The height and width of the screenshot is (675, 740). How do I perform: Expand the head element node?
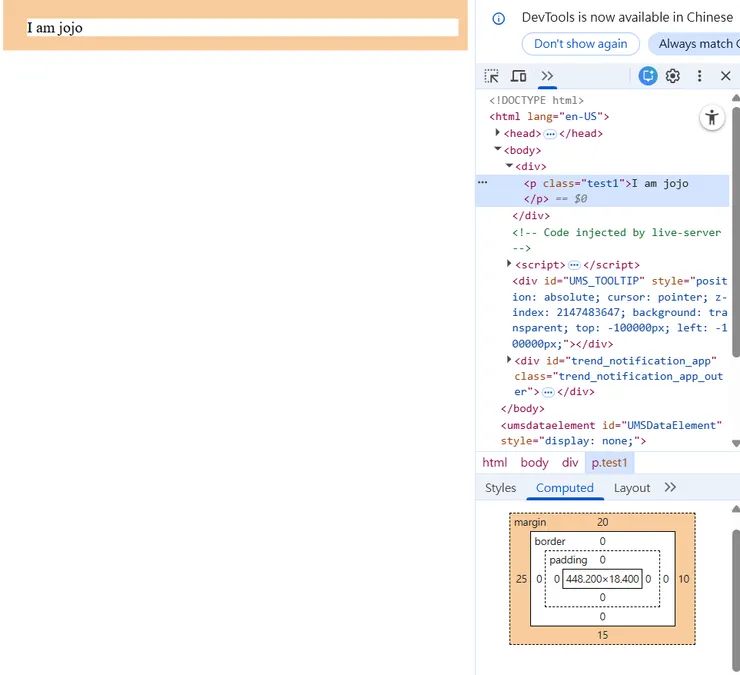click(498, 133)
